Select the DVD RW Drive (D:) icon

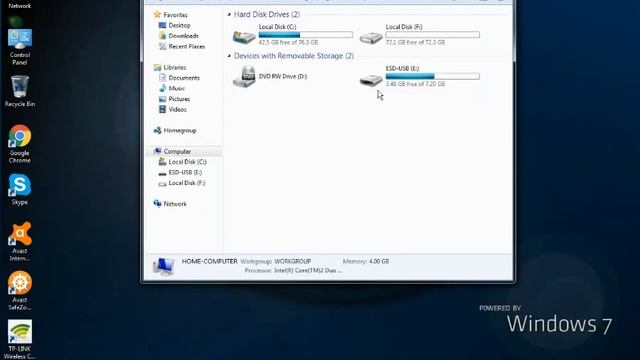pyautogui.click(x=244, y=77)
